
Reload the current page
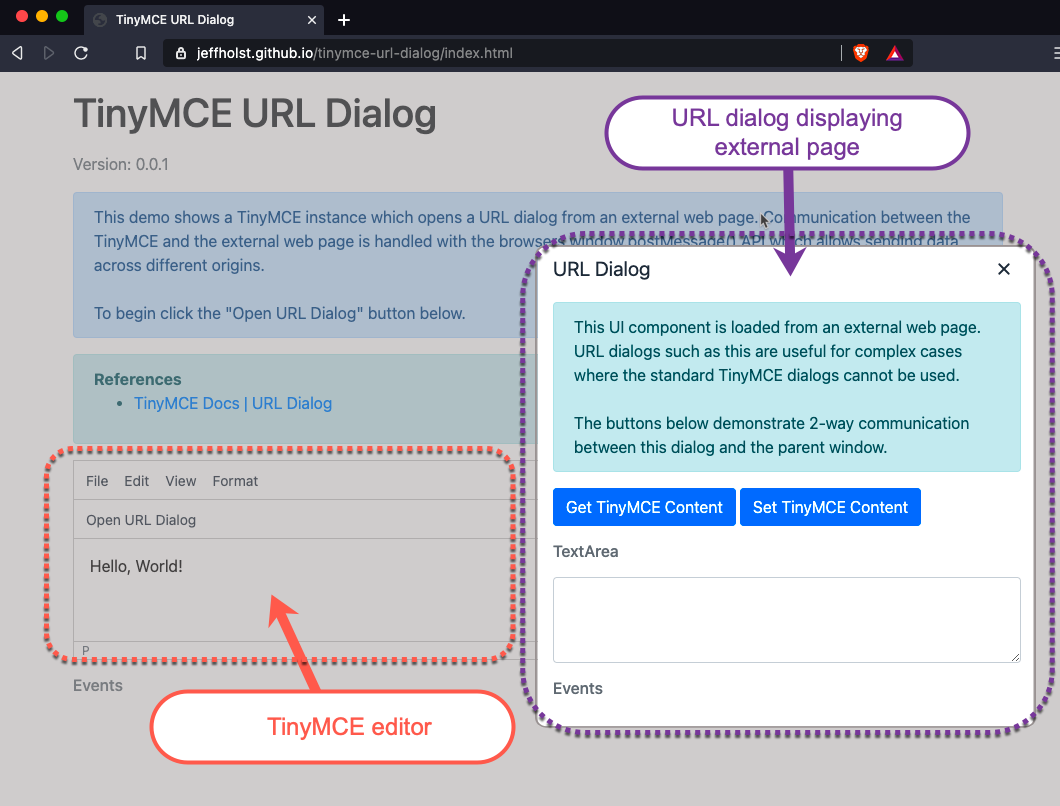[x=81, y=53]
